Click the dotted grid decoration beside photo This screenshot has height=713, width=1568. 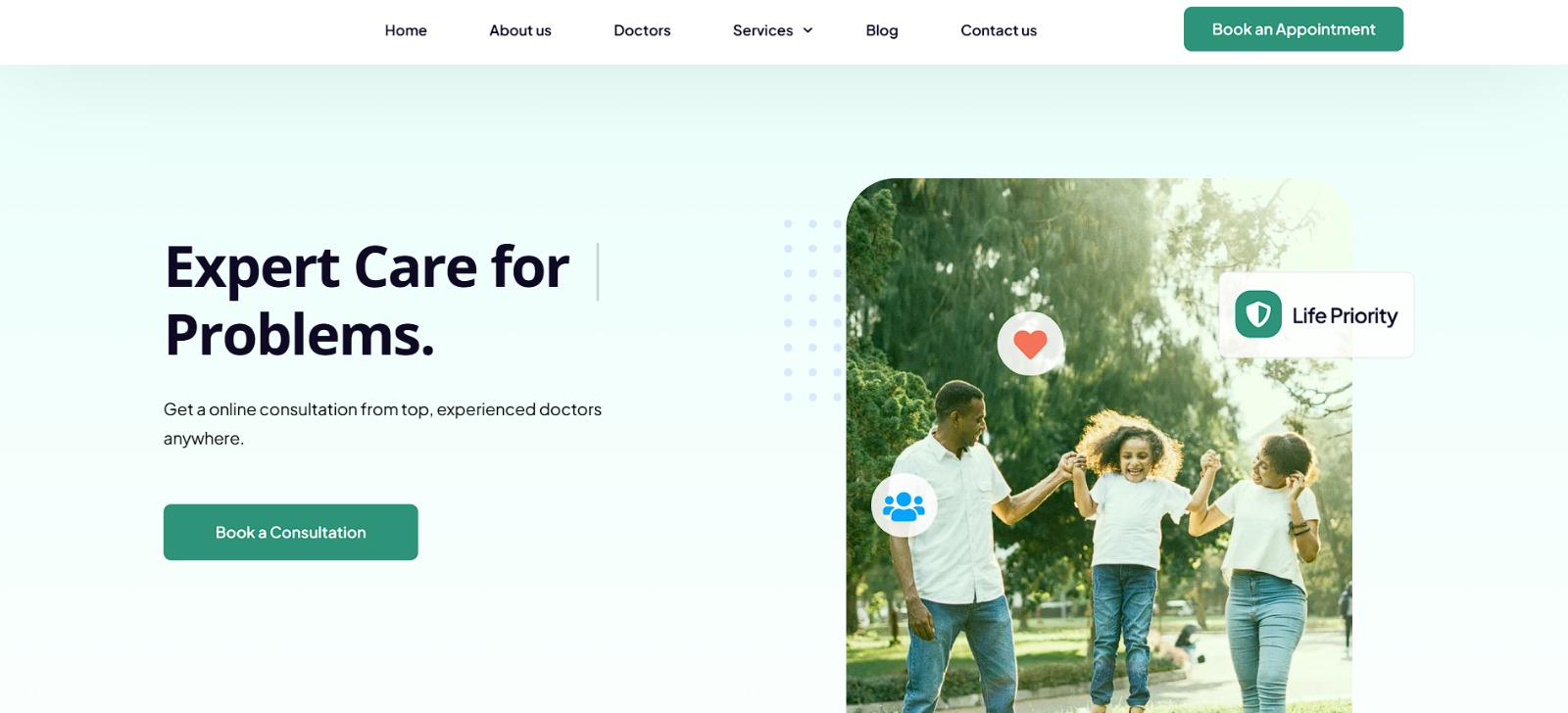[x=812, y=310]
